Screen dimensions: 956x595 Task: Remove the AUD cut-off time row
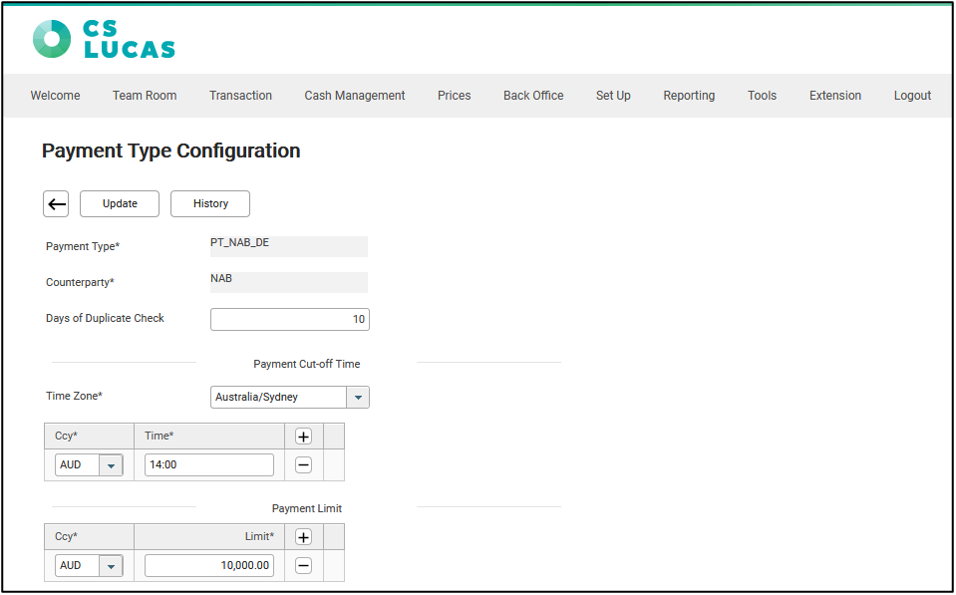(304, 465)
